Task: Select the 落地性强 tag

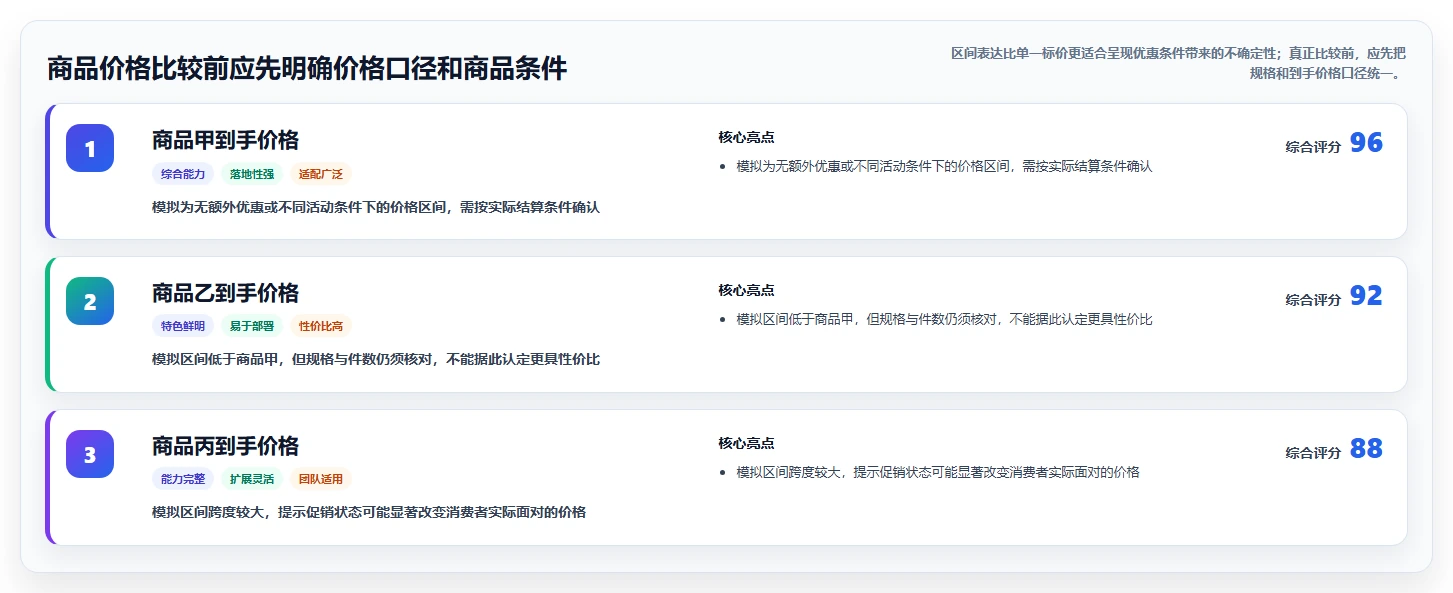Action: click(252, 174)
